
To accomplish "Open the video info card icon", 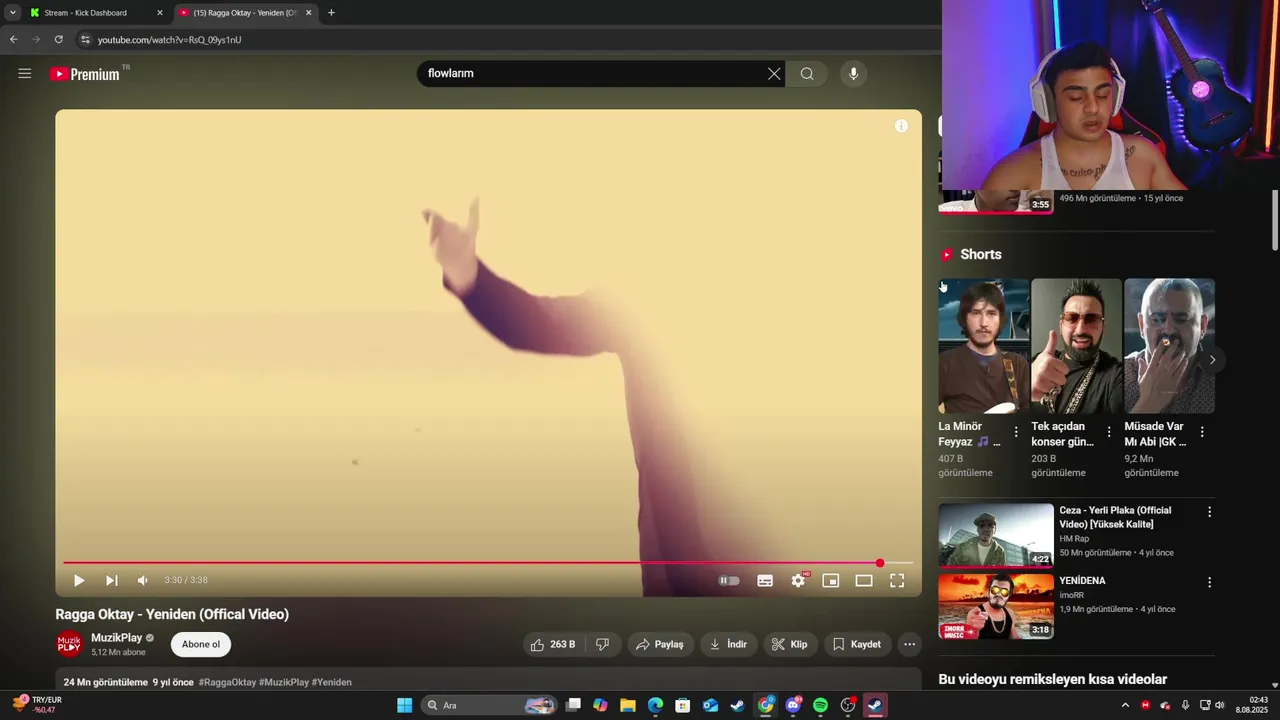I will tap(901, 126).
